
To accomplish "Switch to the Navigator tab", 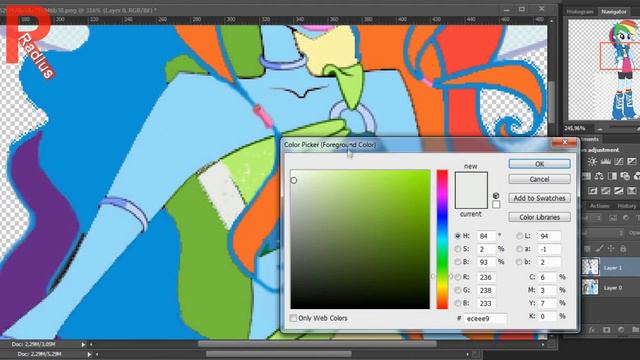I will coord(613,12).
